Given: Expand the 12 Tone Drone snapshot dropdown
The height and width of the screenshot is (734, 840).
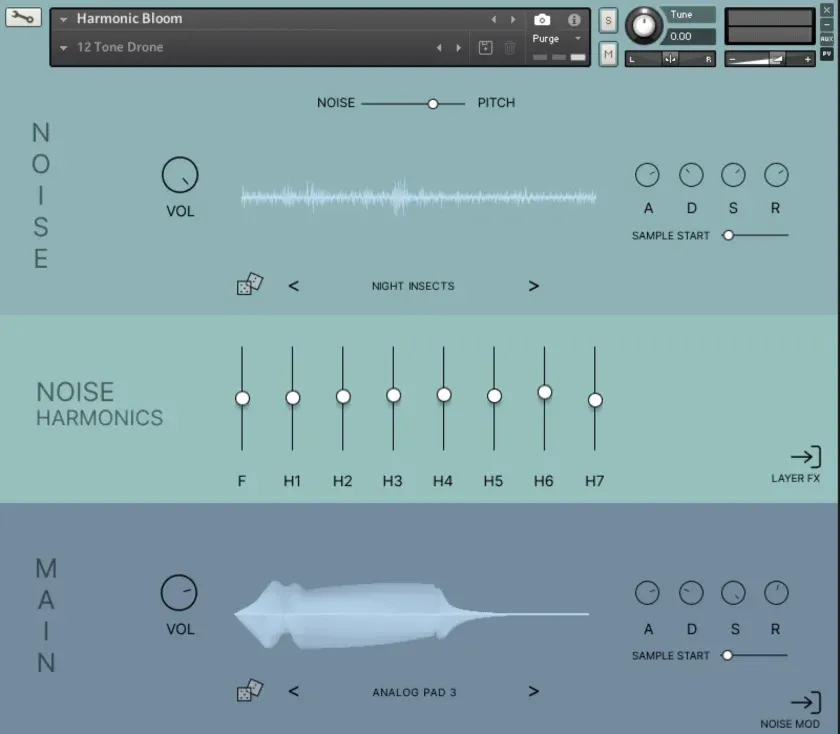Looking at the screenshot, I should [x=64, y=47].
